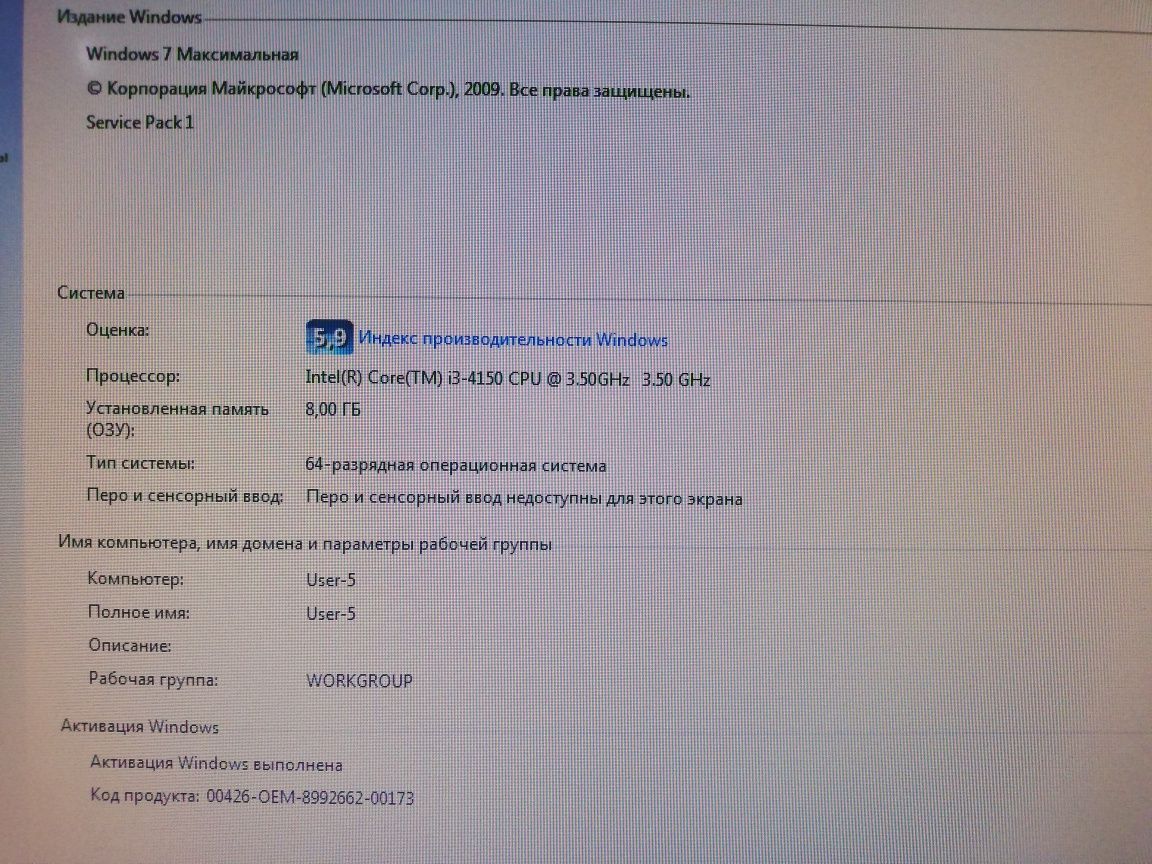This screenshot has height=864, width=1152.
Task: Click the 'Перо и сенсорный ввод:' label
Action: [x=185, y=496]
